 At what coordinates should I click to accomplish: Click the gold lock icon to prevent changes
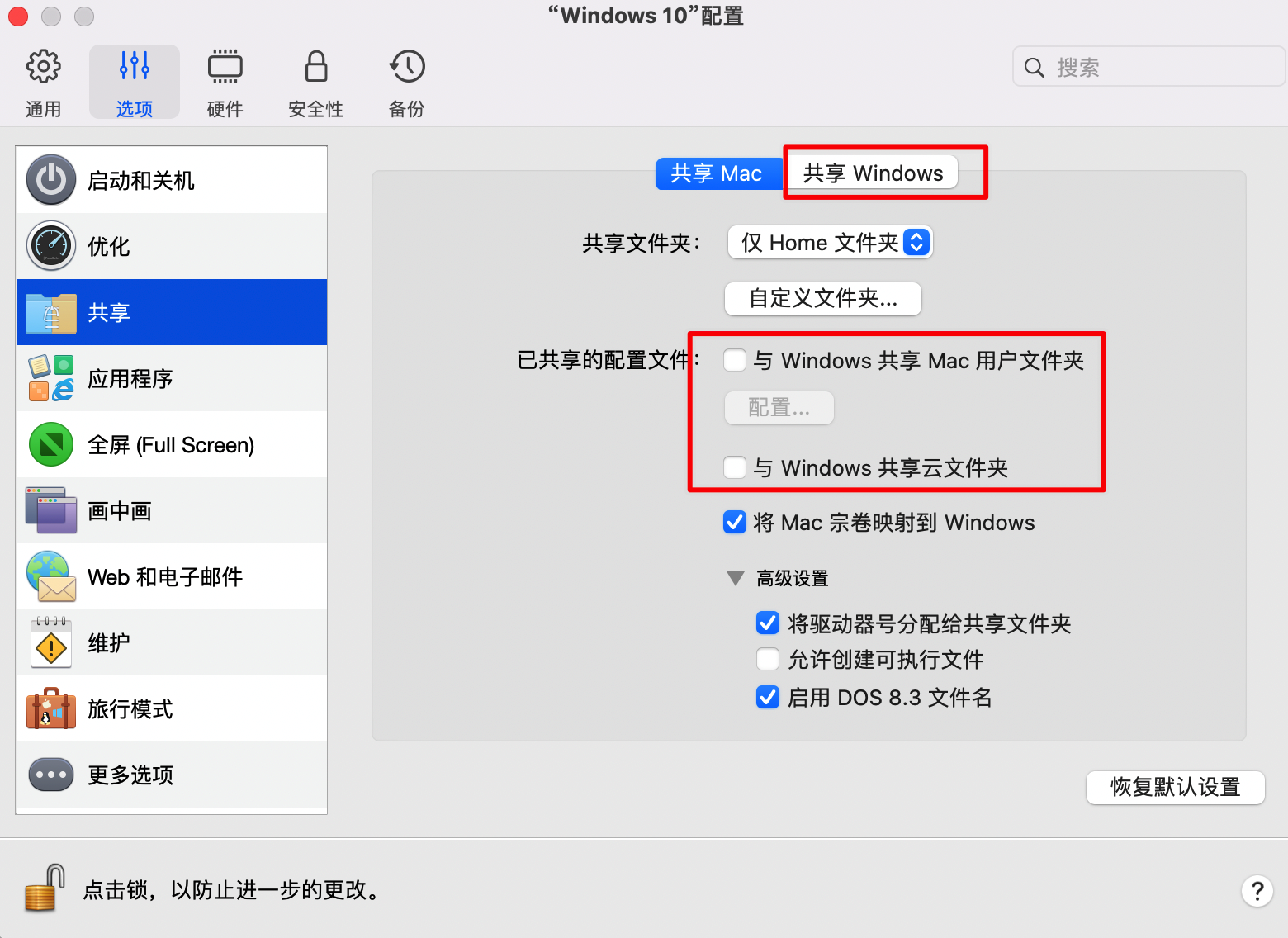point(45,888)
